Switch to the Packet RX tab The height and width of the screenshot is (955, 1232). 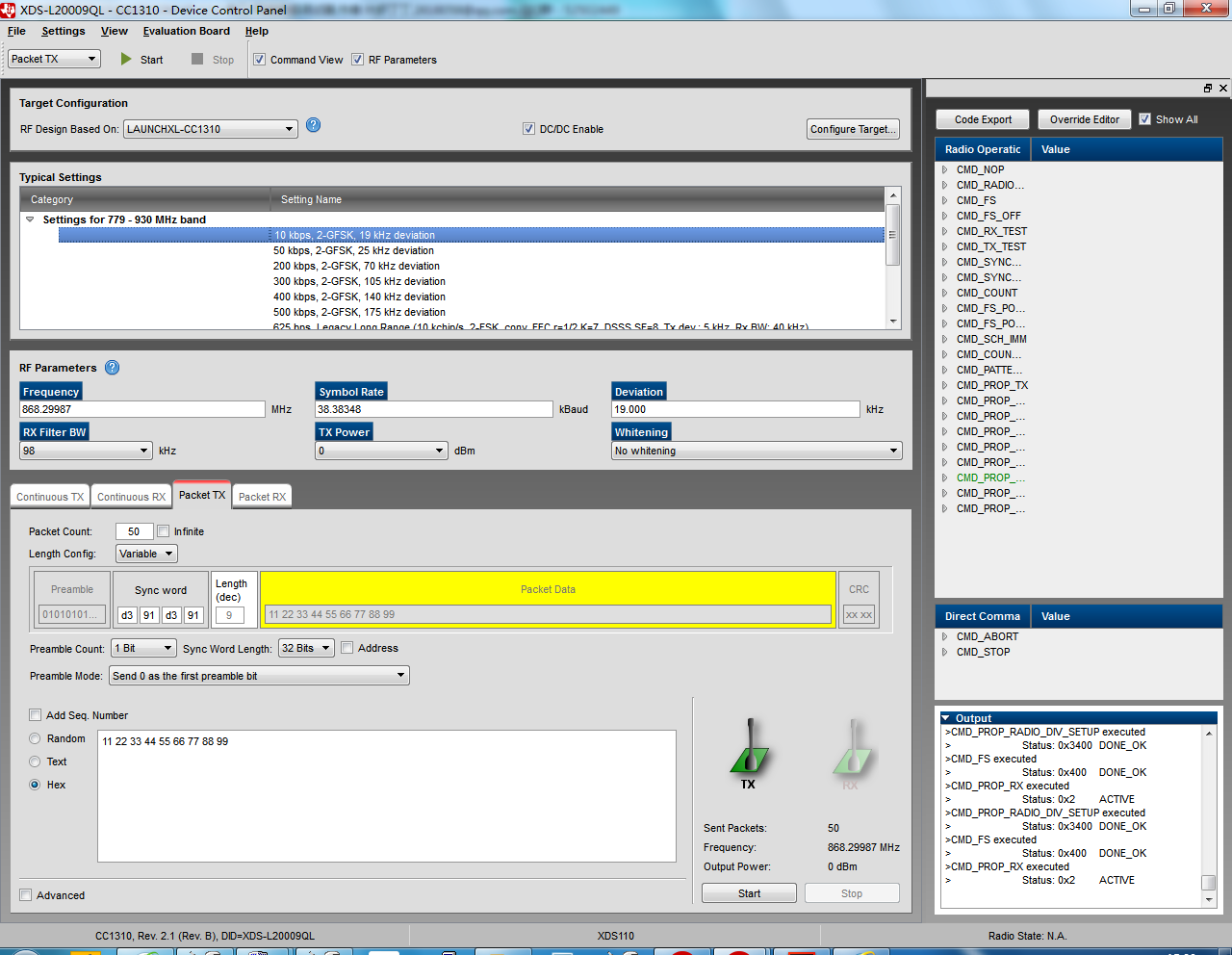click(x=262, y=497)
